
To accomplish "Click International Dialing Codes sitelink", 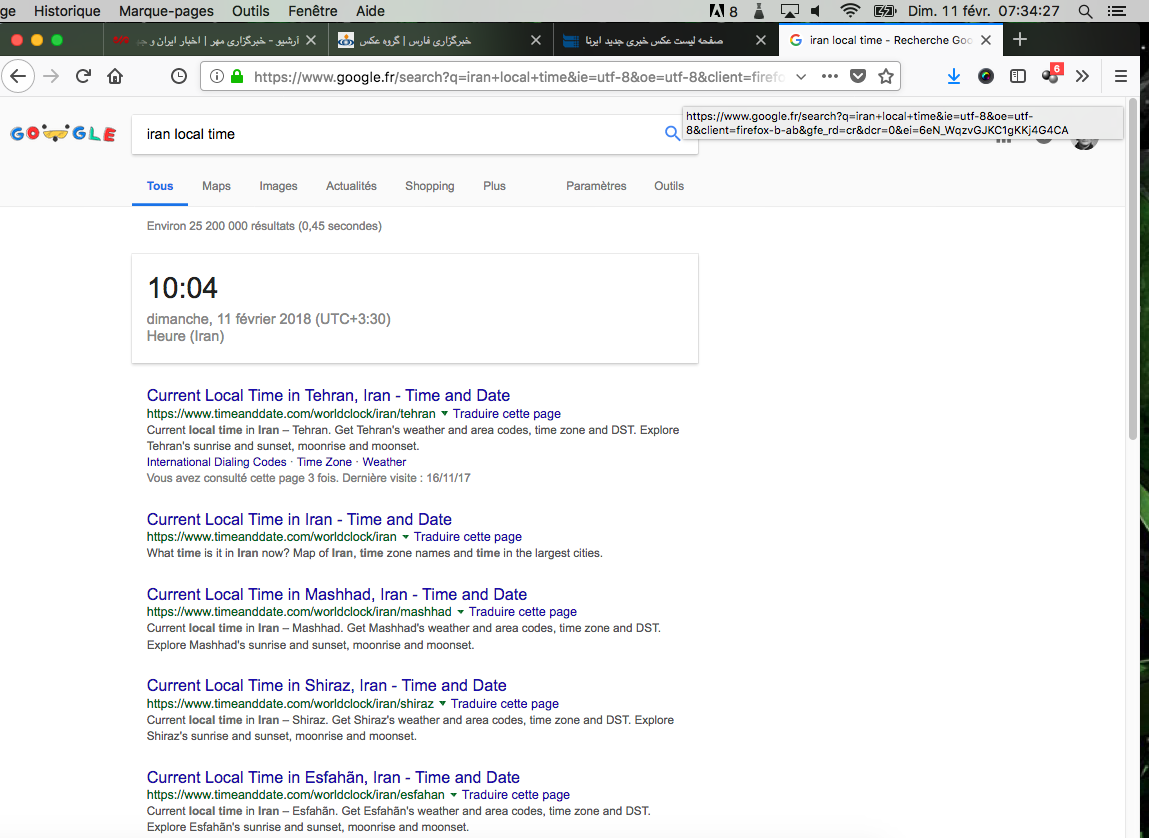I will pyautogui.click(x=216, y=462).
